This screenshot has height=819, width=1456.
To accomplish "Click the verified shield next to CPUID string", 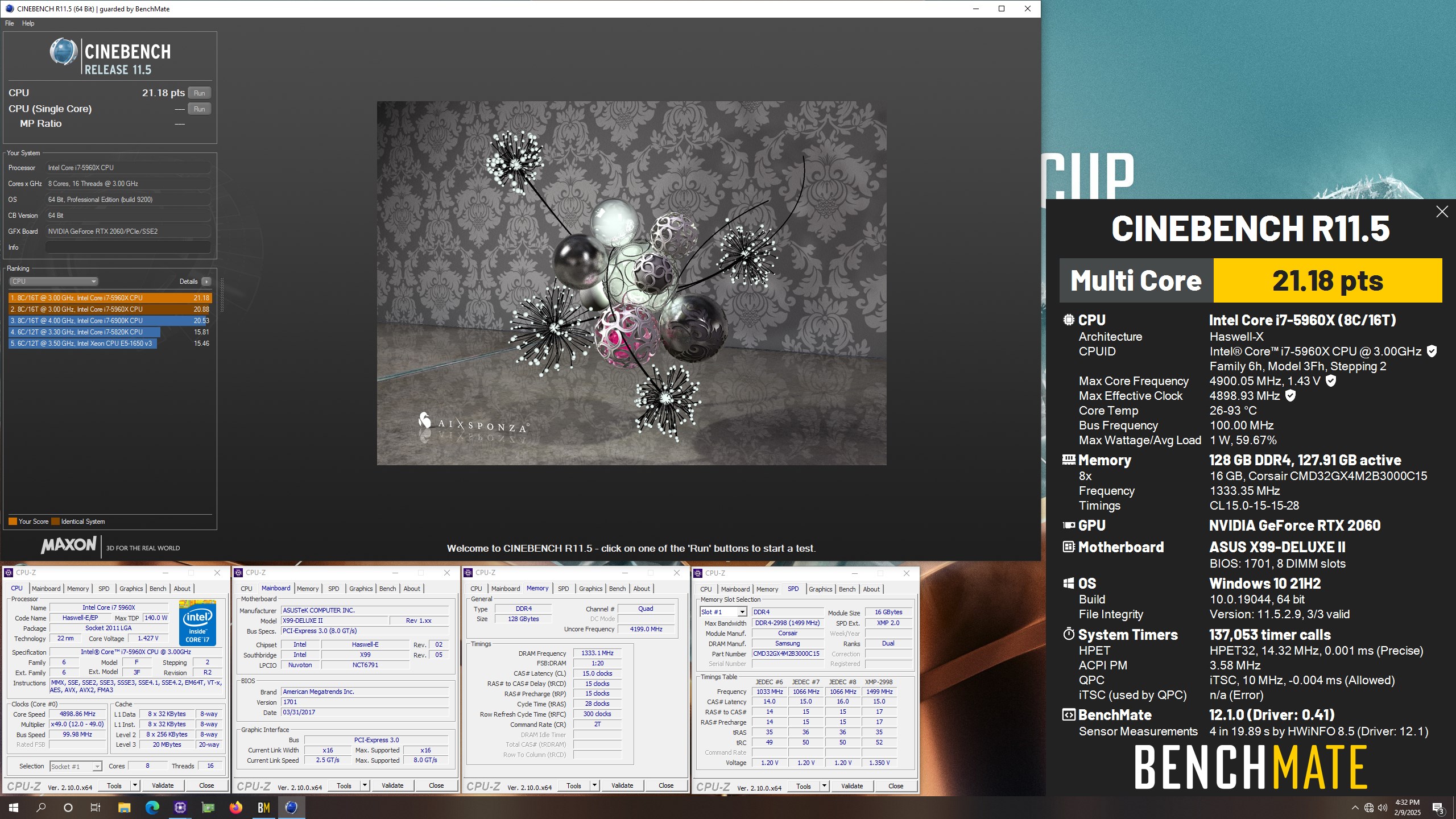I will 1432,351.
